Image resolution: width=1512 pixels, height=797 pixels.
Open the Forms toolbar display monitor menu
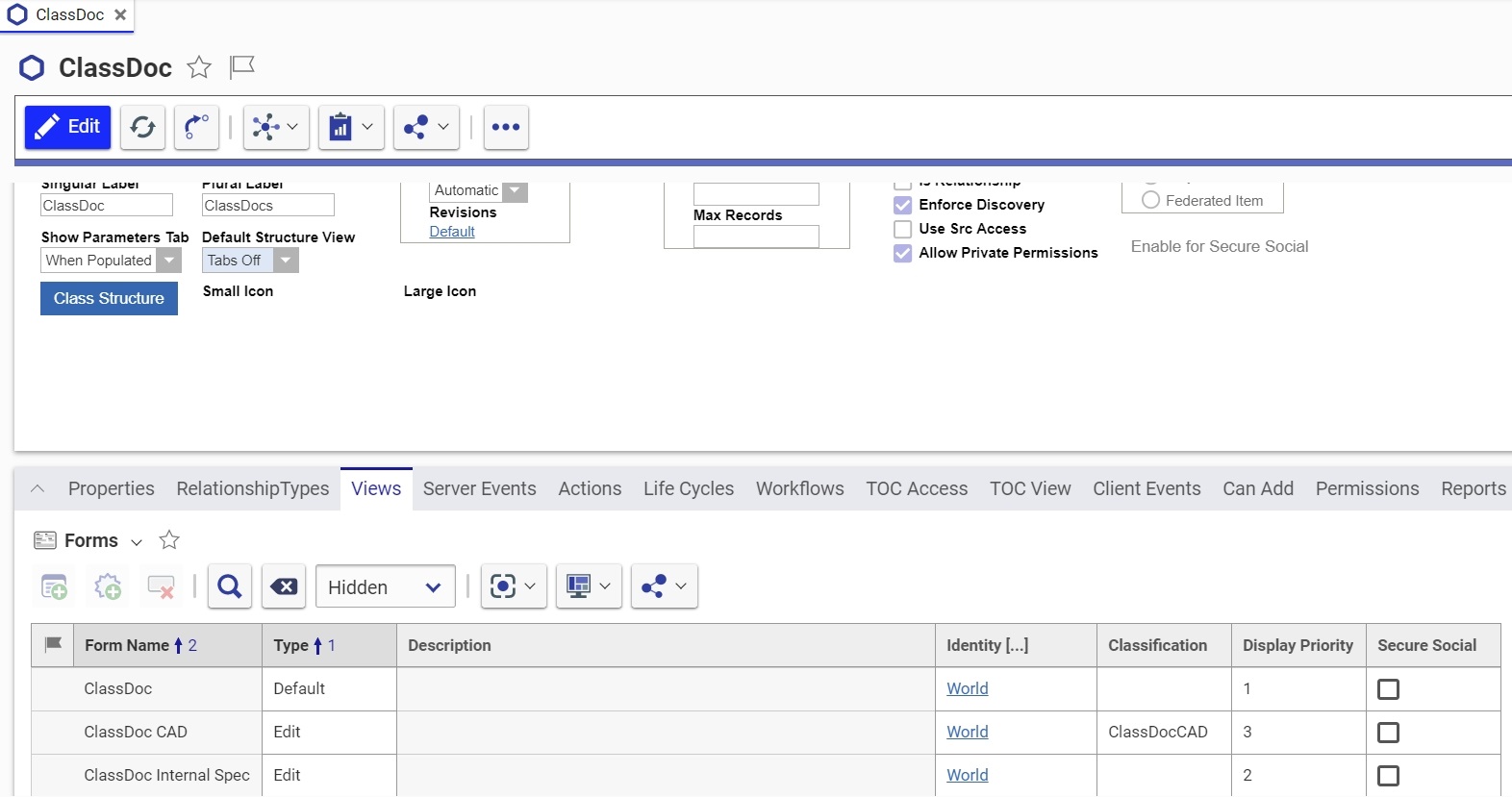(589, 586)
